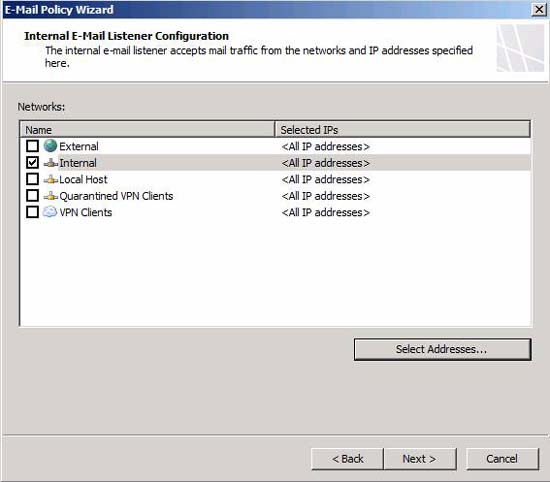Viewport: 550px width, 482px height.
Task: Click the Quarantined VPN Clients icon
Action: (51, 196)
